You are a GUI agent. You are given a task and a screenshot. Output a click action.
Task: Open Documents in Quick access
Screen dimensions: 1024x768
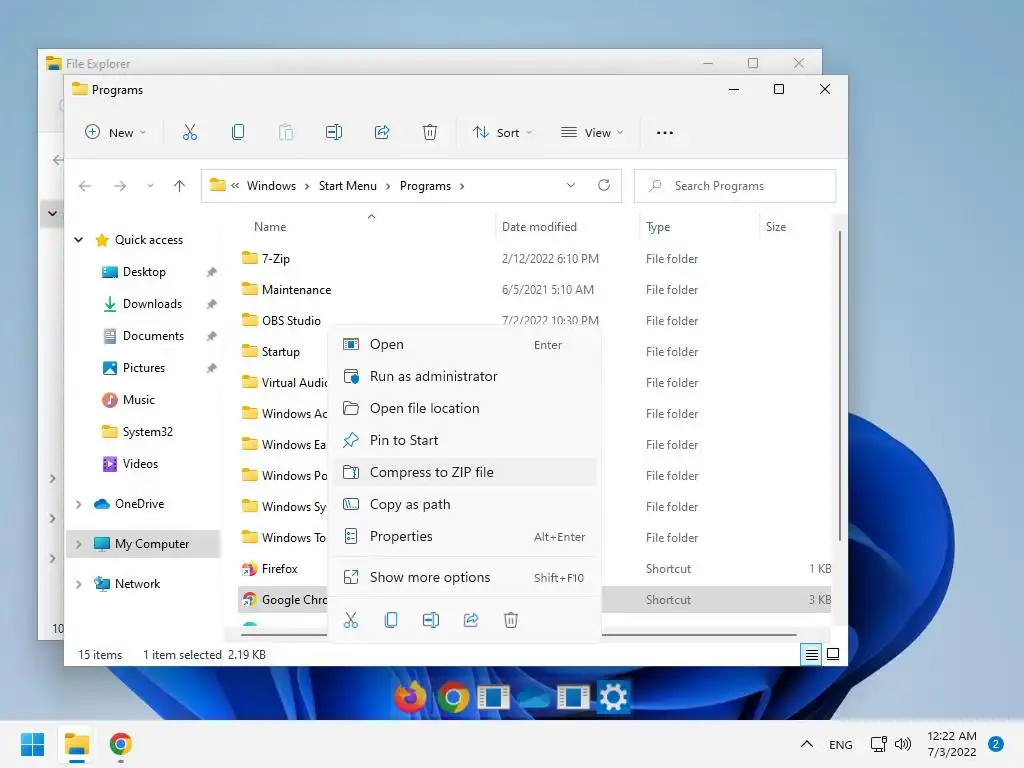[153, 336]
